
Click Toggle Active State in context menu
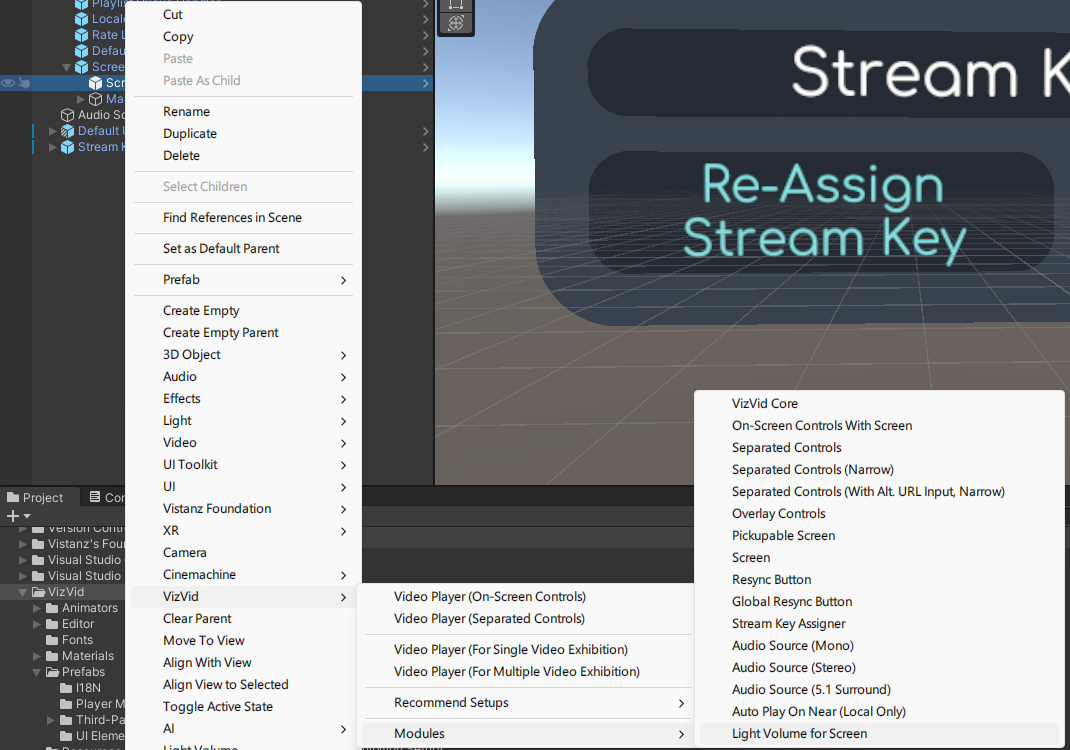(x=217, y=706)
